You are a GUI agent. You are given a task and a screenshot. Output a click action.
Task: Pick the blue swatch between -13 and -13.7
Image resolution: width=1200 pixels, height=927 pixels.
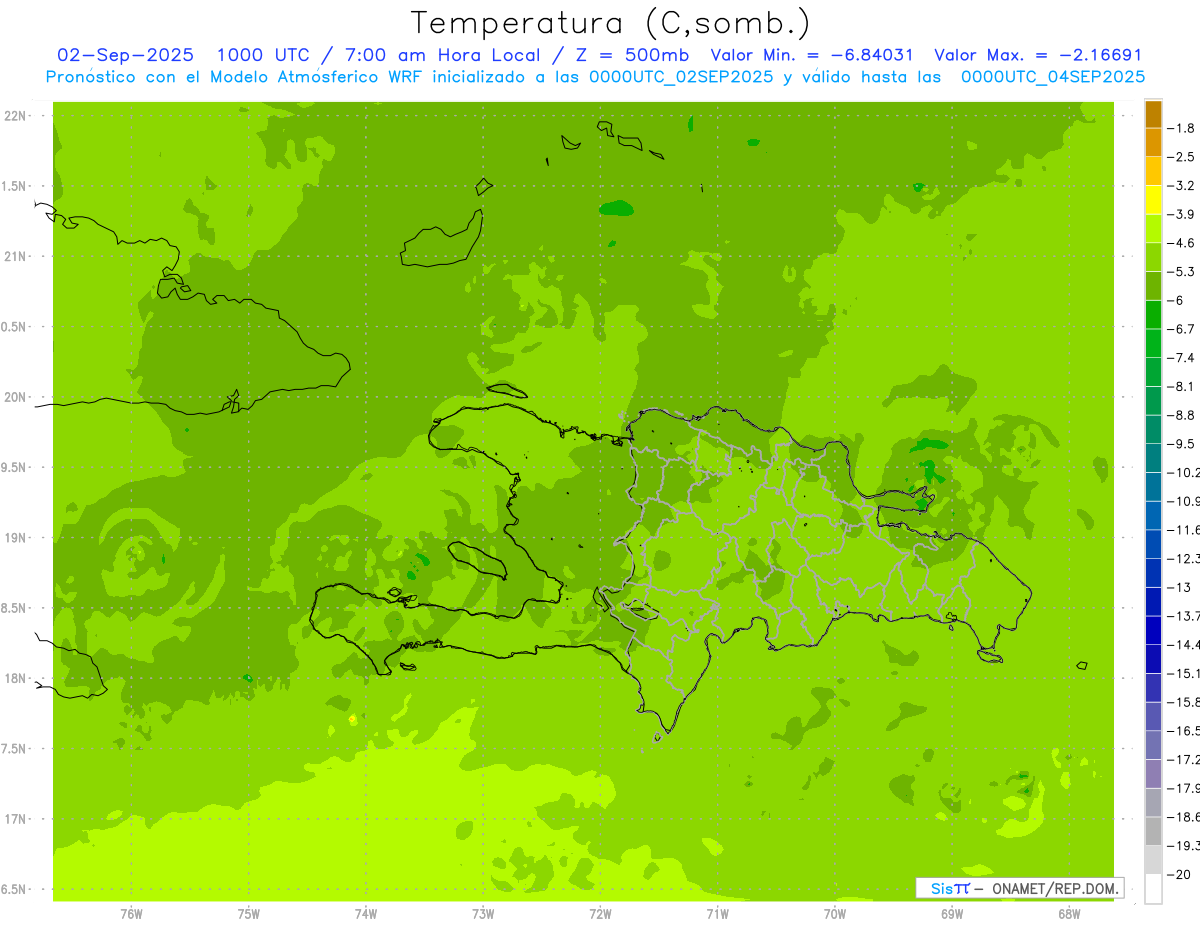pyautogui.click(x=1153, y=602)
